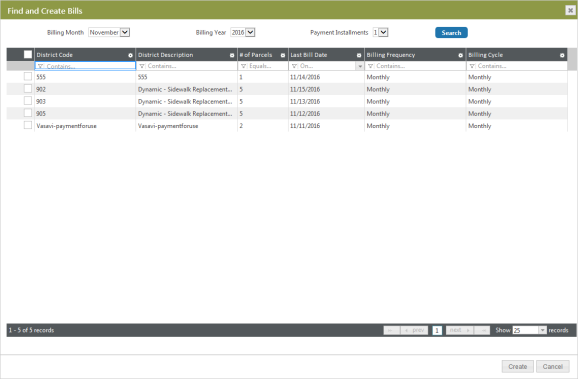This screenshot has width=578, height=379.
Task: Open Billing Frequency column options icon
Action: 460,55
